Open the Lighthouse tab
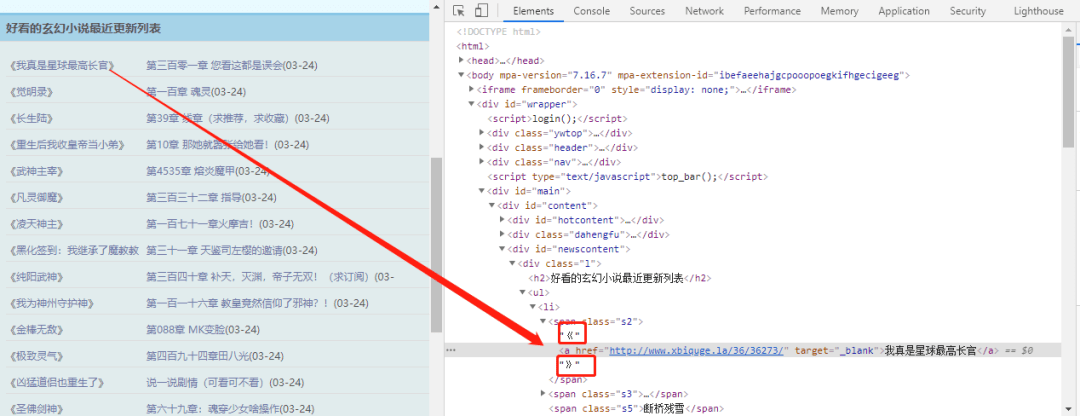 click(1038, 11)
